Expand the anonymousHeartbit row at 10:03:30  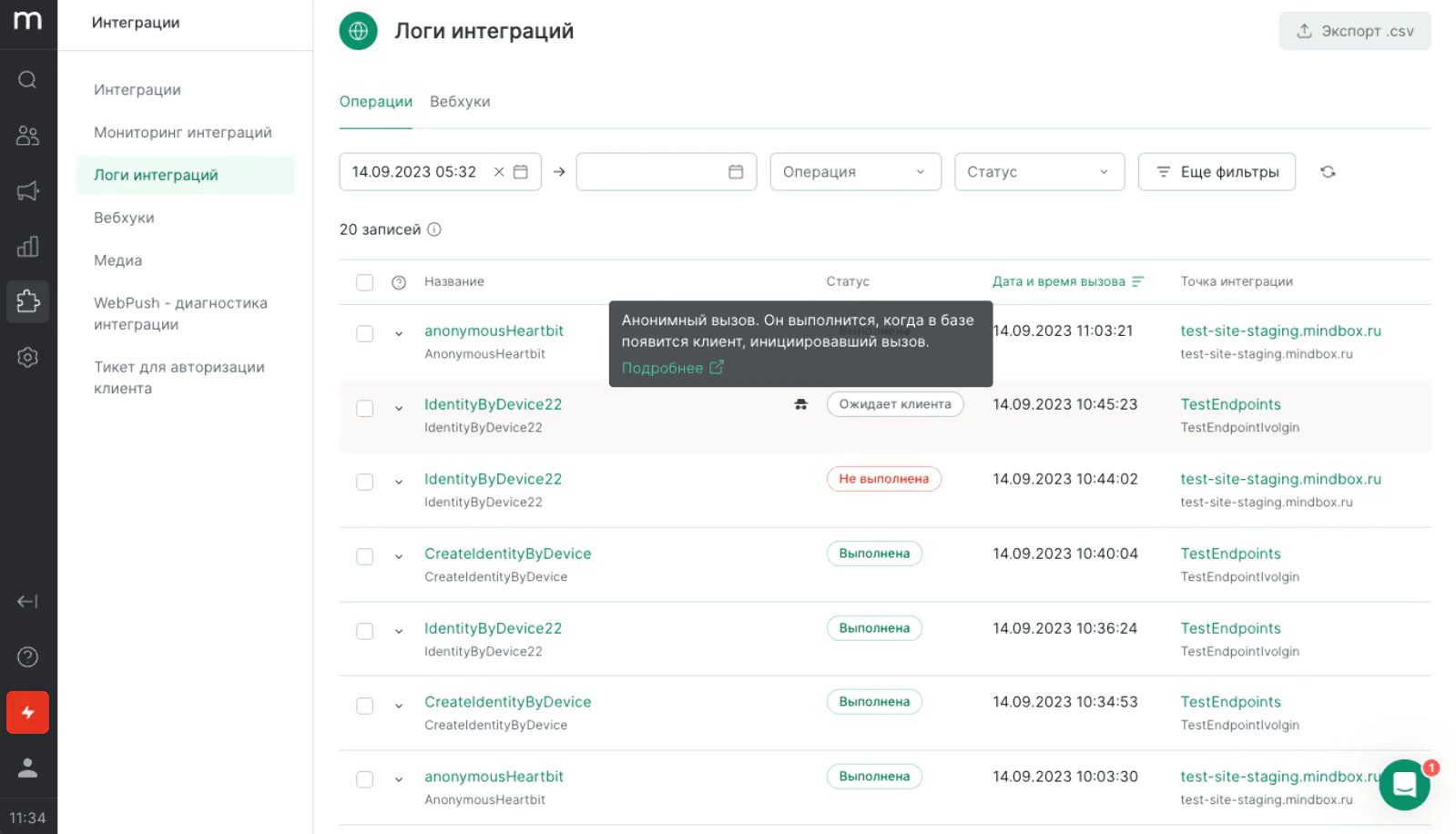(x=399, y=779)
